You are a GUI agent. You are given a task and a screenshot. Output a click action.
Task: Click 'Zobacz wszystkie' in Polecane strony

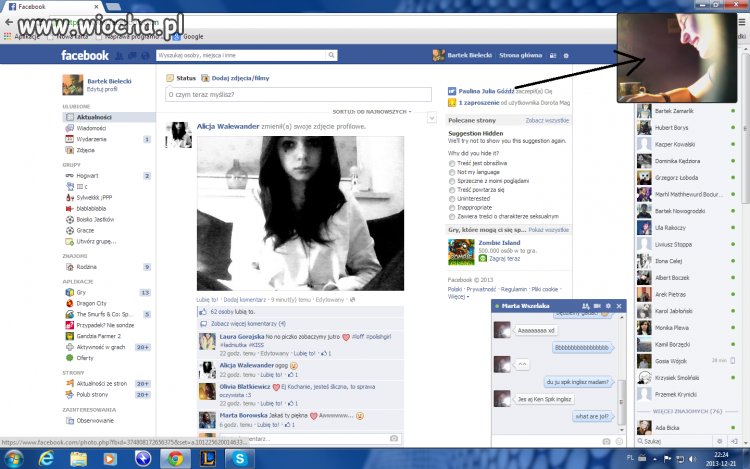pos(547,120)
